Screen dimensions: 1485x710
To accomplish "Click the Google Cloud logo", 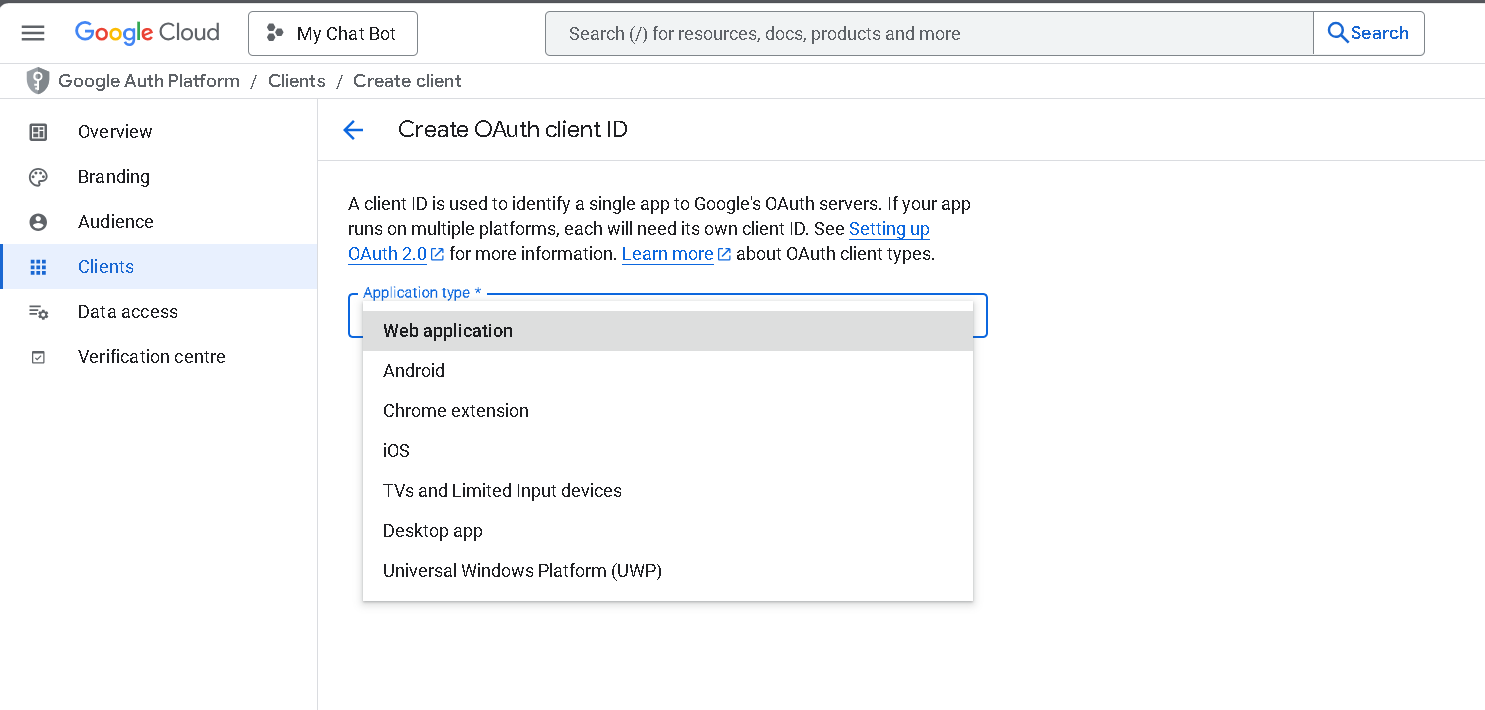I will click(147, 33).
